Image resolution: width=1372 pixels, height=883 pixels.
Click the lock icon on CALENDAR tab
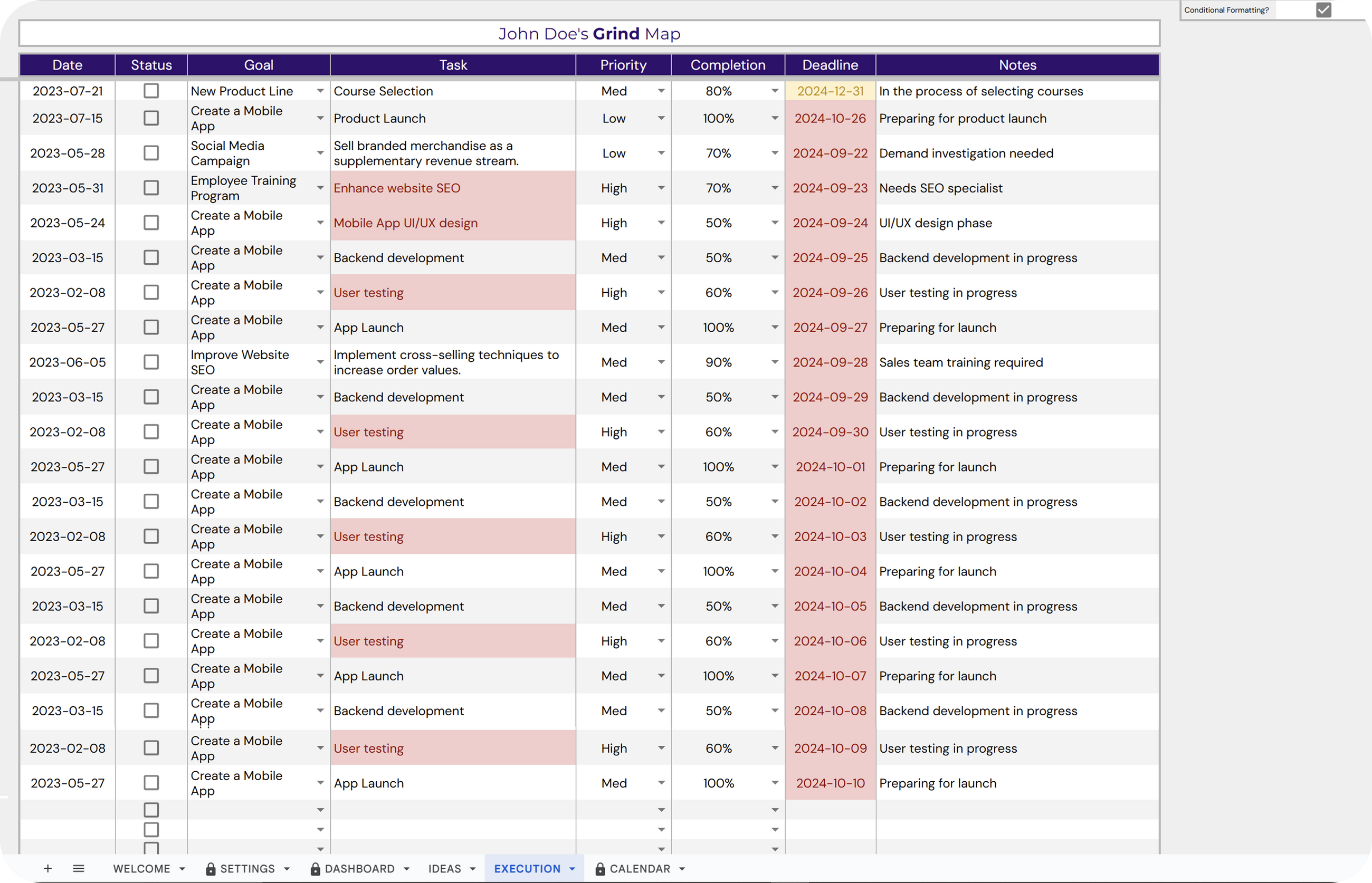coord(600,869)
